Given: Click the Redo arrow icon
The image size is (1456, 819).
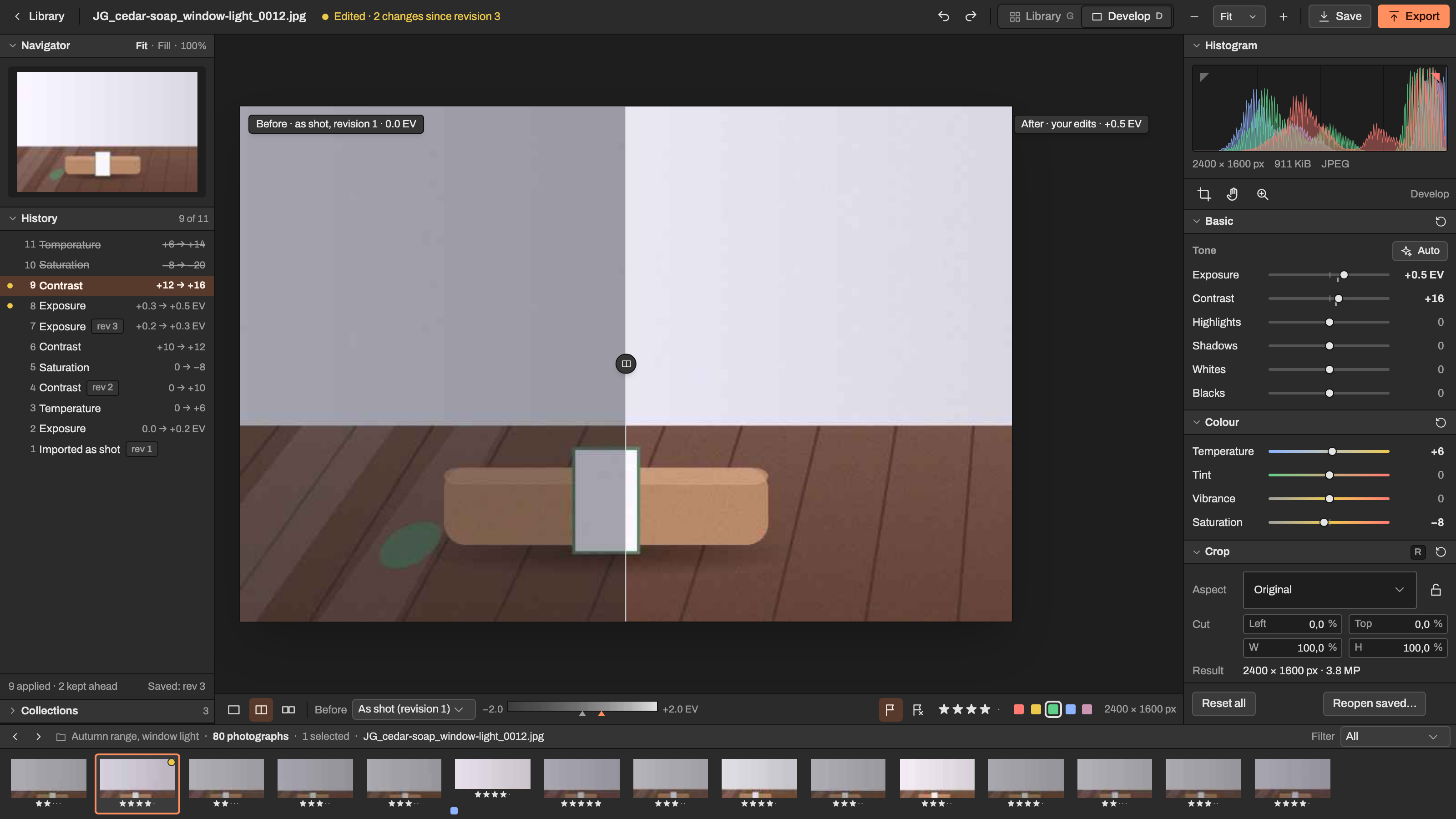Looking at the screenshot, I should pos(971,16).
